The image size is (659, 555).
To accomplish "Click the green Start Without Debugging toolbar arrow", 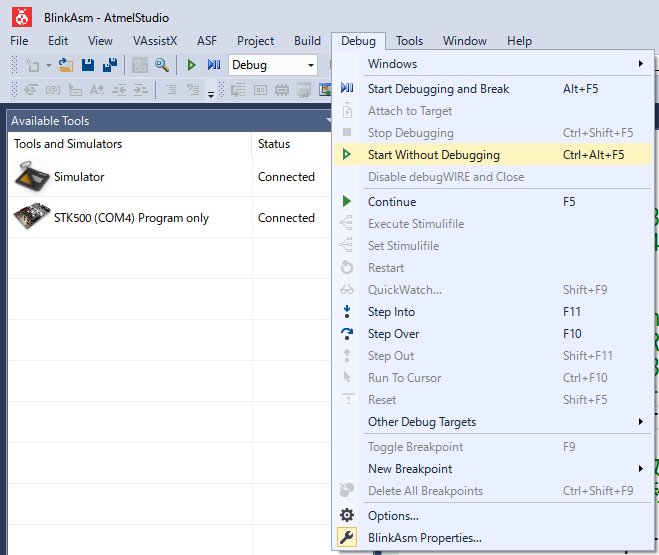I will [x=191, y=65].
